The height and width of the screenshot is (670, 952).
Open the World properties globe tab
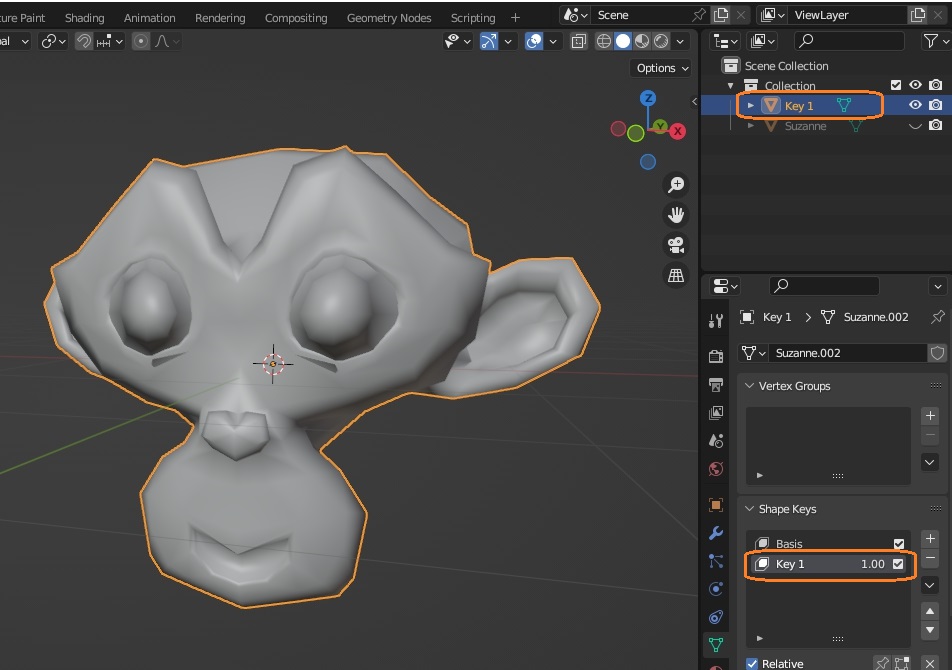[716, 469]
